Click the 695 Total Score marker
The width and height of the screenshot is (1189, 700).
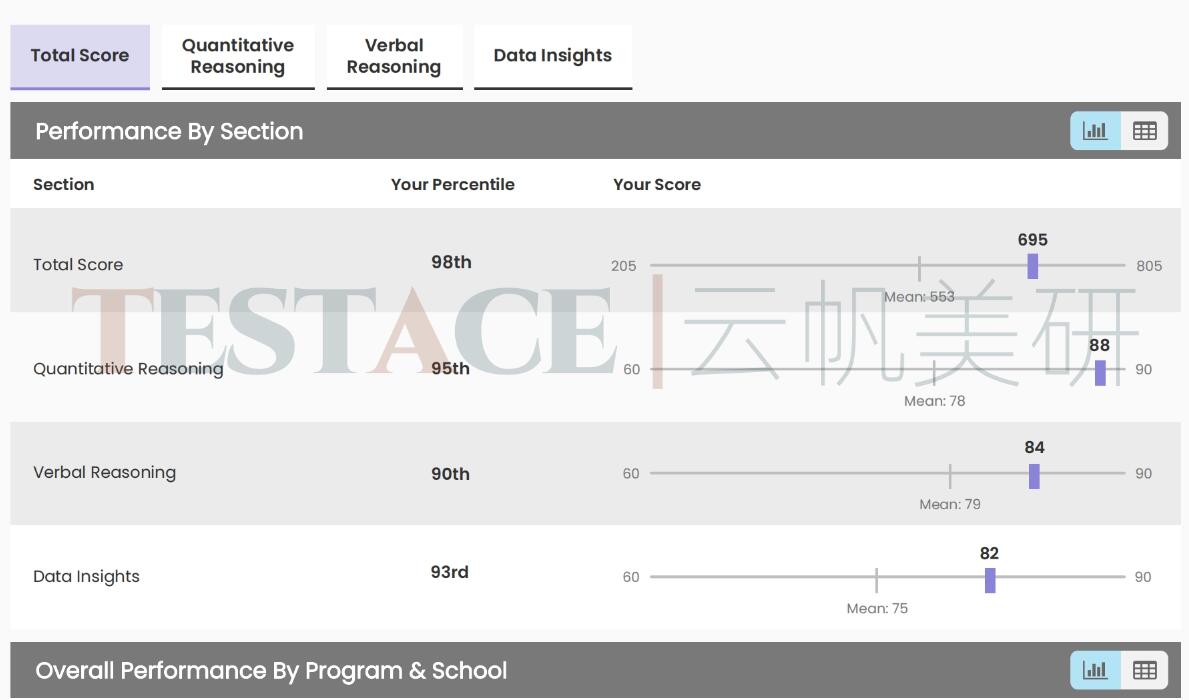click(x=1033, y=266)
